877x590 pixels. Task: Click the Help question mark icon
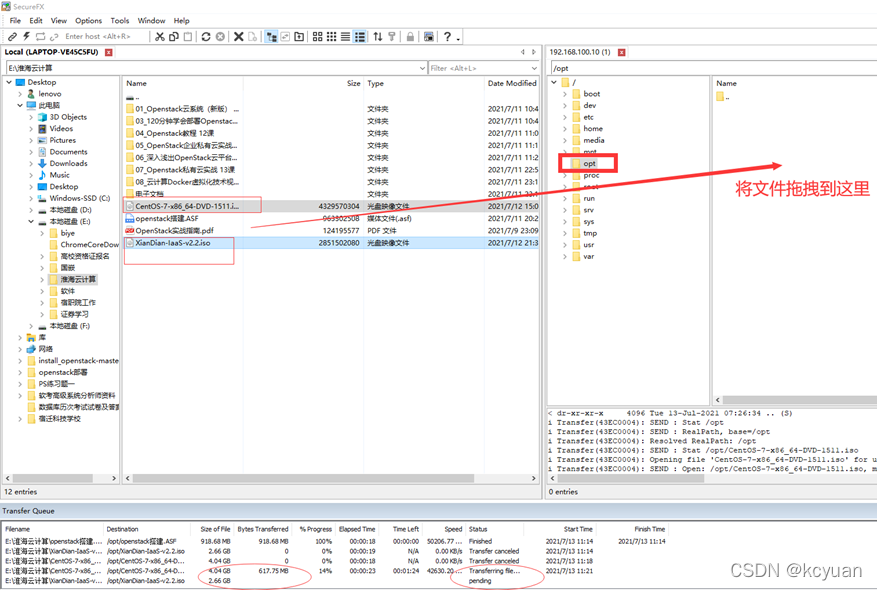447,36
